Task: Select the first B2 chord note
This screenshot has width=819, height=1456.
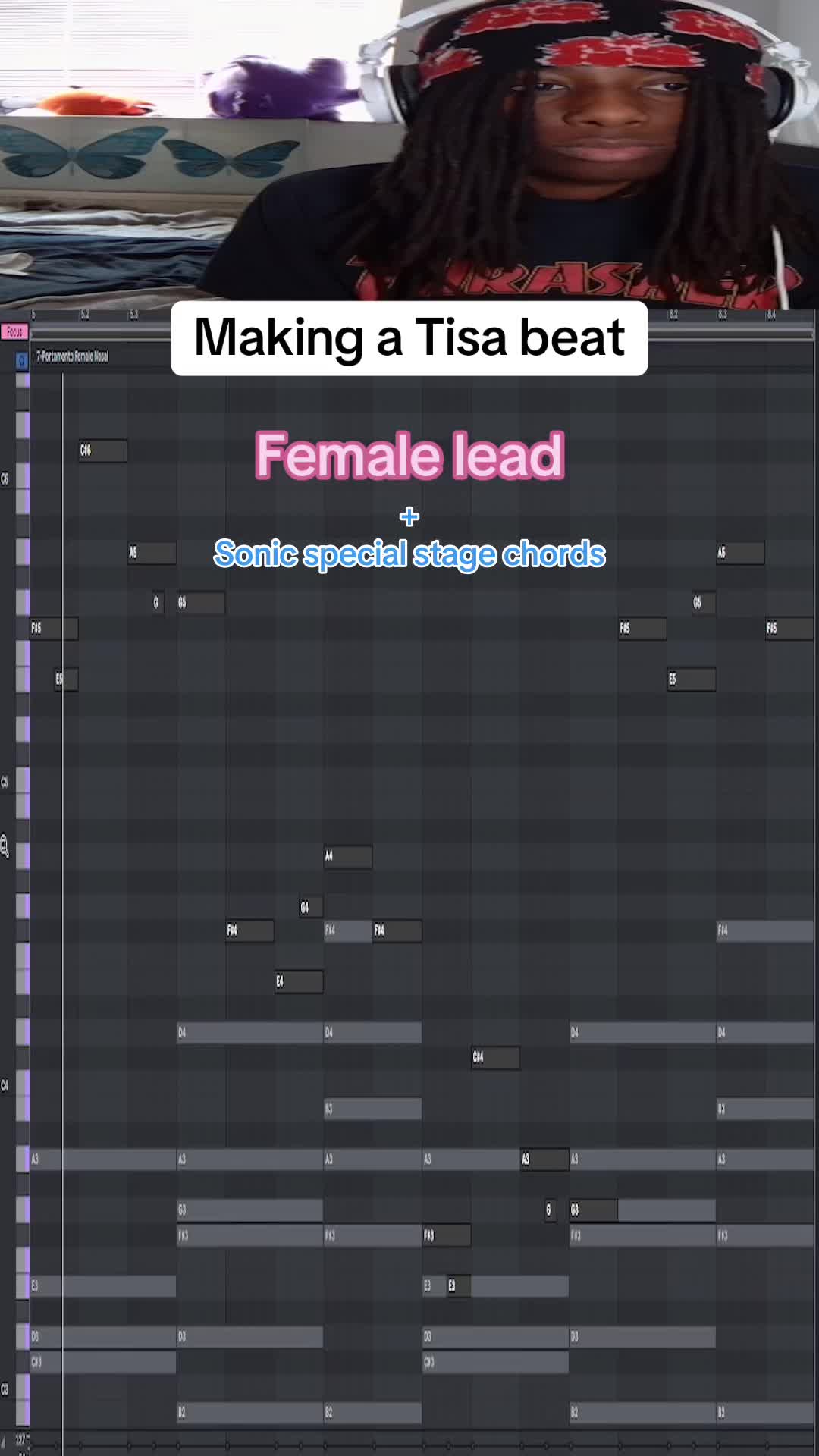Action: click(x=249, y=1413)
